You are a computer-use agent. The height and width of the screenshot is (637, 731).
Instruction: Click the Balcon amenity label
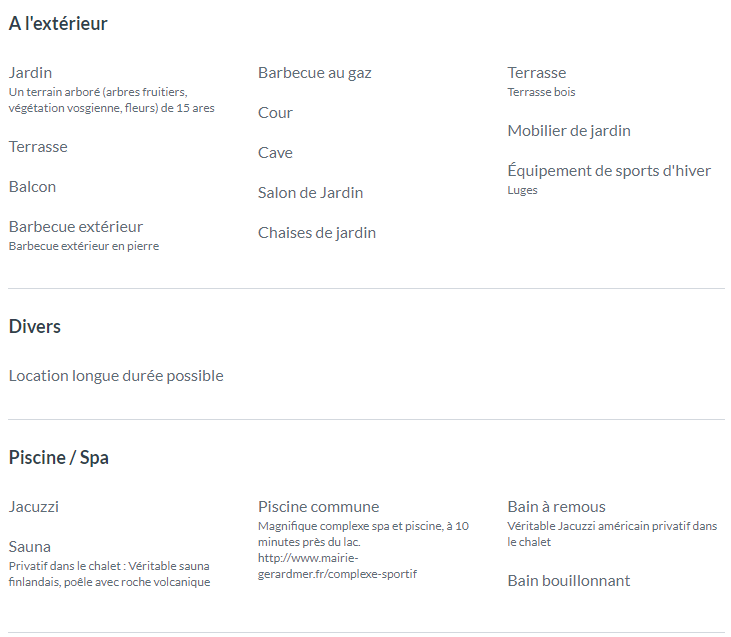coord(32,187)
